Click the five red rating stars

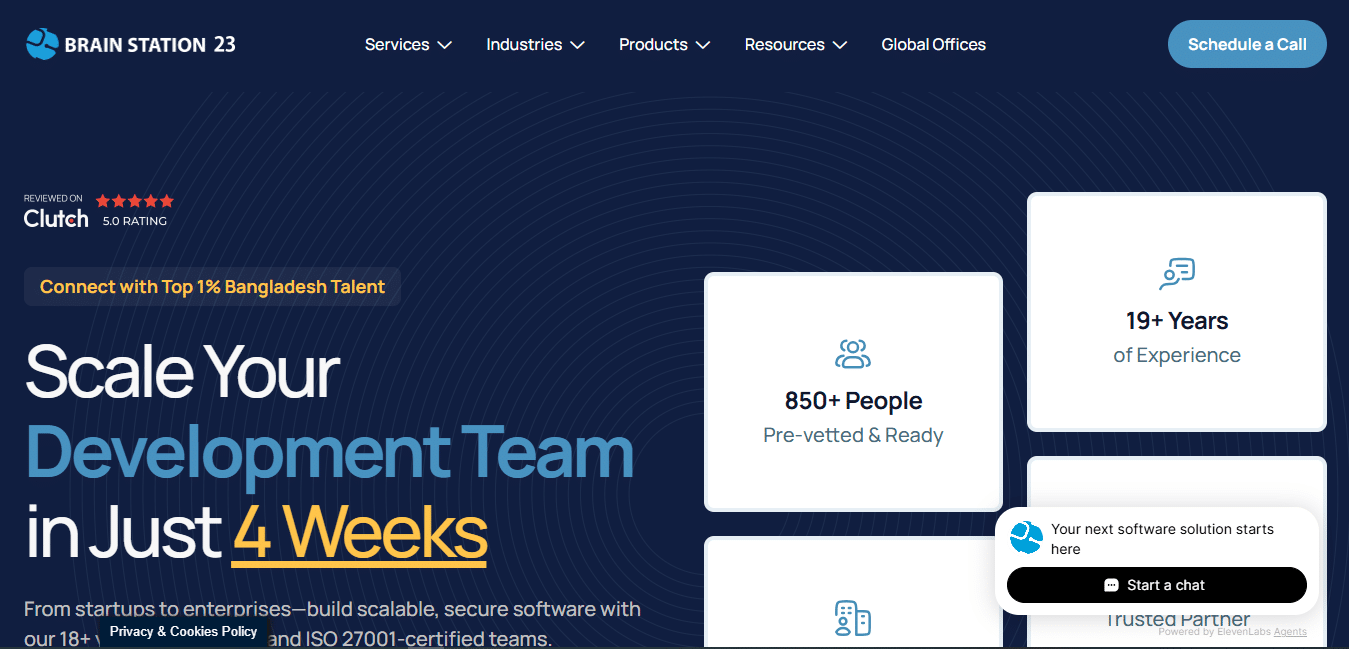point(135,201)
